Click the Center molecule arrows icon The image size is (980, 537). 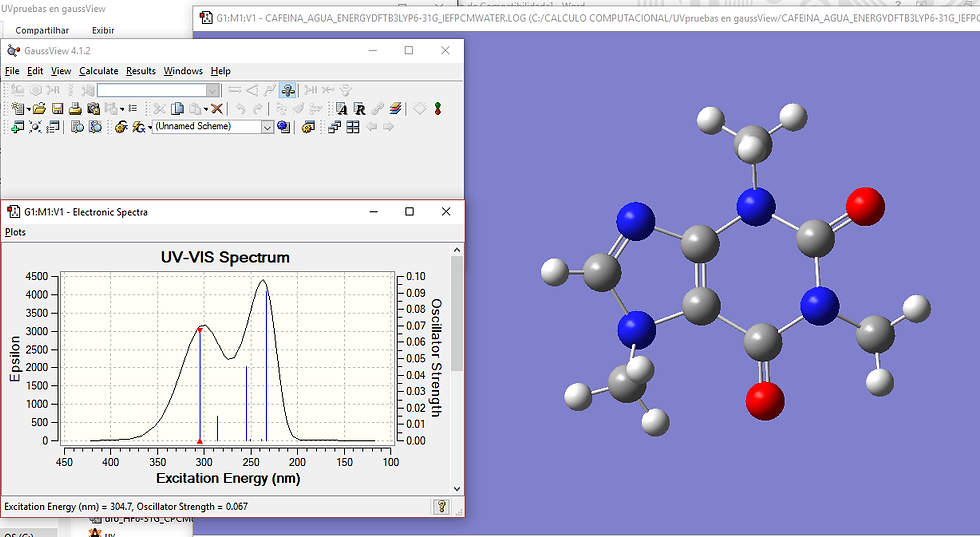(x=36, y=127)
